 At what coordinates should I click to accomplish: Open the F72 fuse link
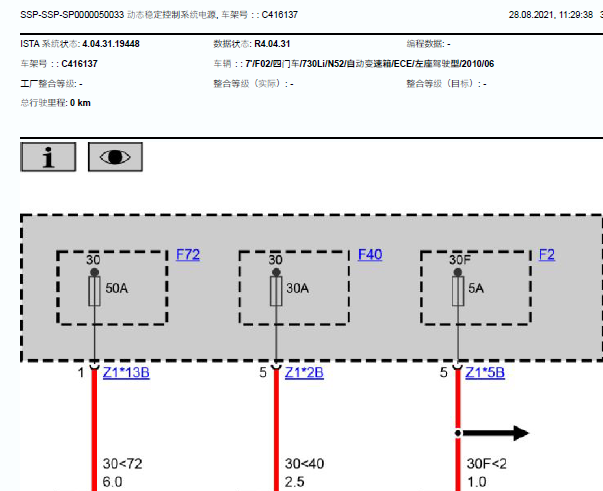[188, 255]
